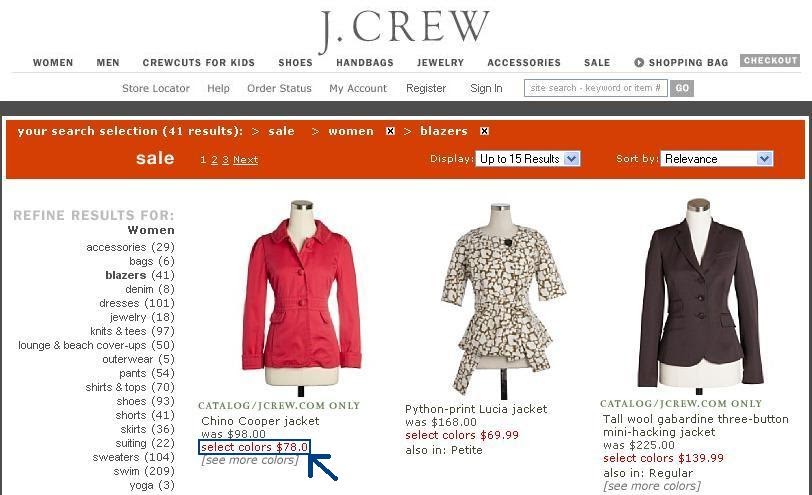This screenshot has width=812, height=495.
Task: Open the Help link
Action: [218, 89]
